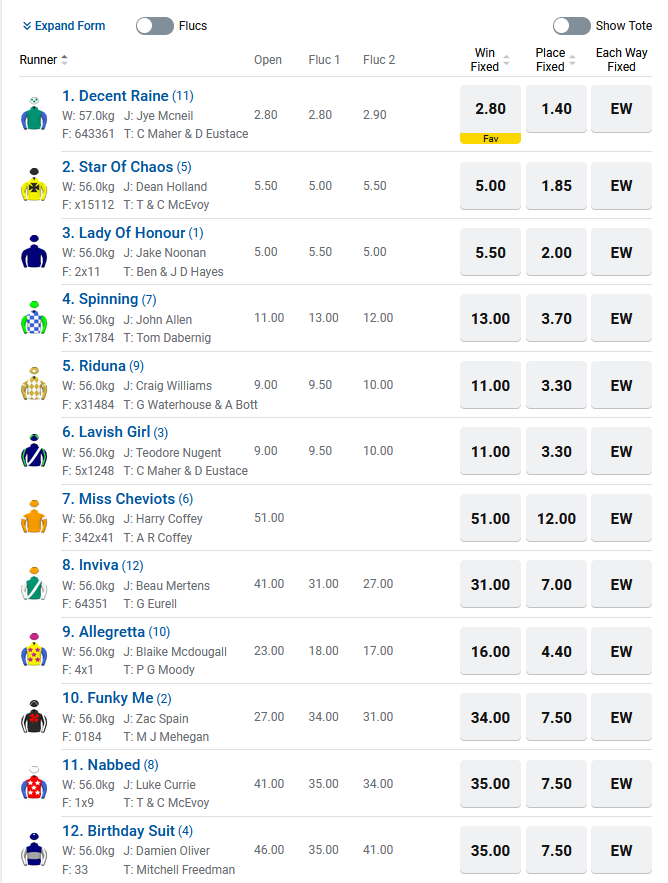The height and width of the screenshot is (883, 668).
Task: Expand Form details for all runners
Action: (64, 26)
